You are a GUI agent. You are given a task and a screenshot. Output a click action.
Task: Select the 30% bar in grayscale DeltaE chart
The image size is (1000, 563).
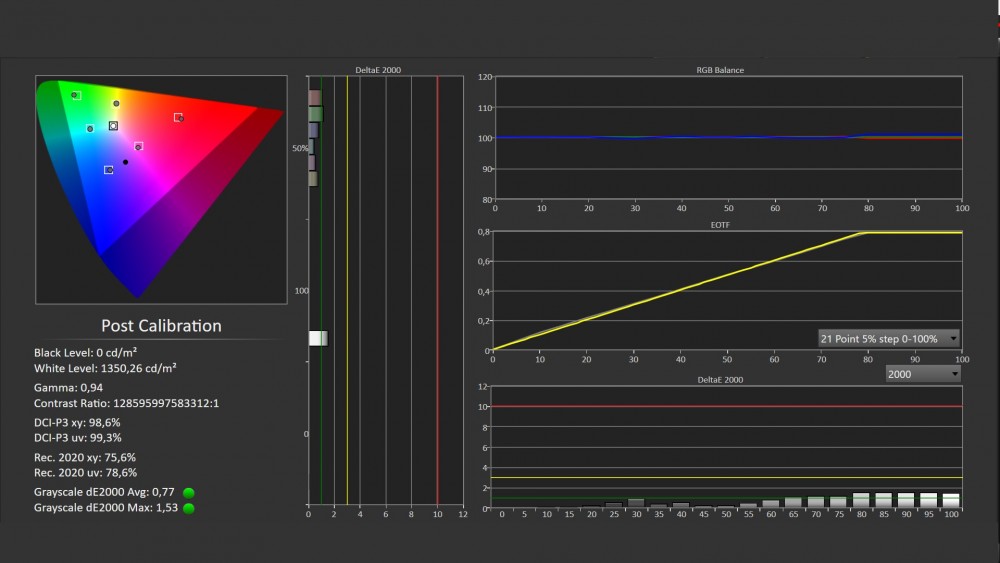[636, 503]
